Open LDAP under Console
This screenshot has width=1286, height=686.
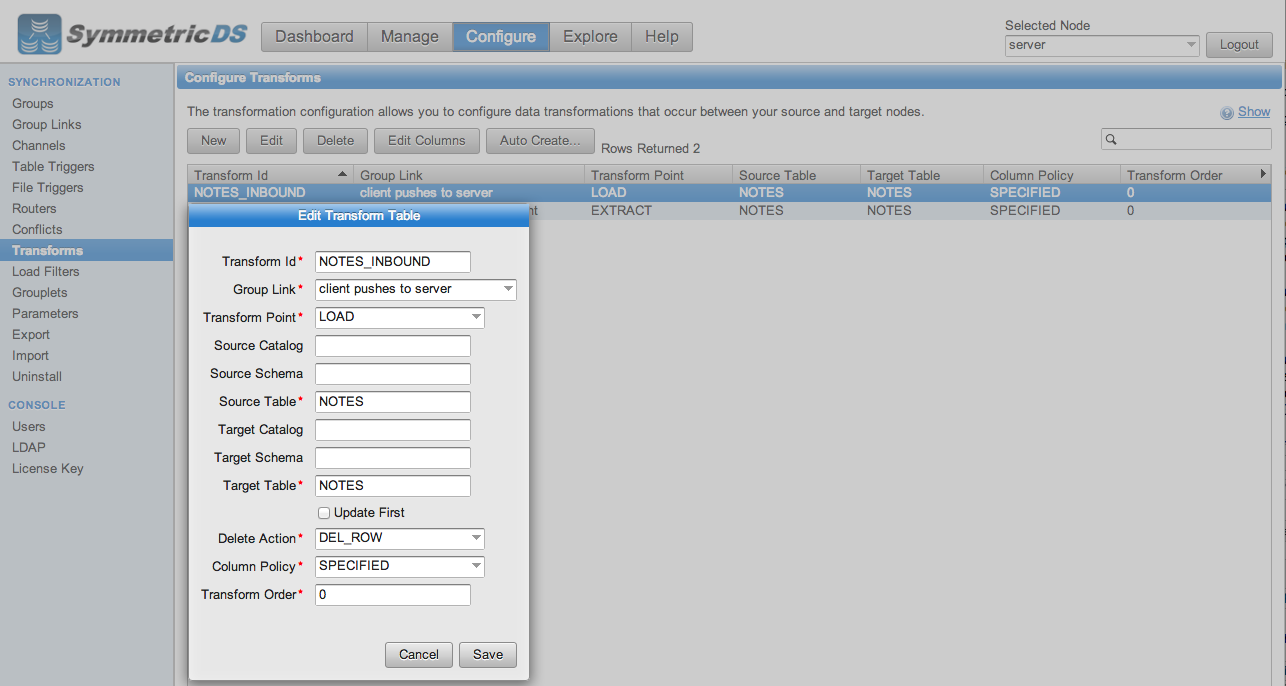click(x=29, y=448)
